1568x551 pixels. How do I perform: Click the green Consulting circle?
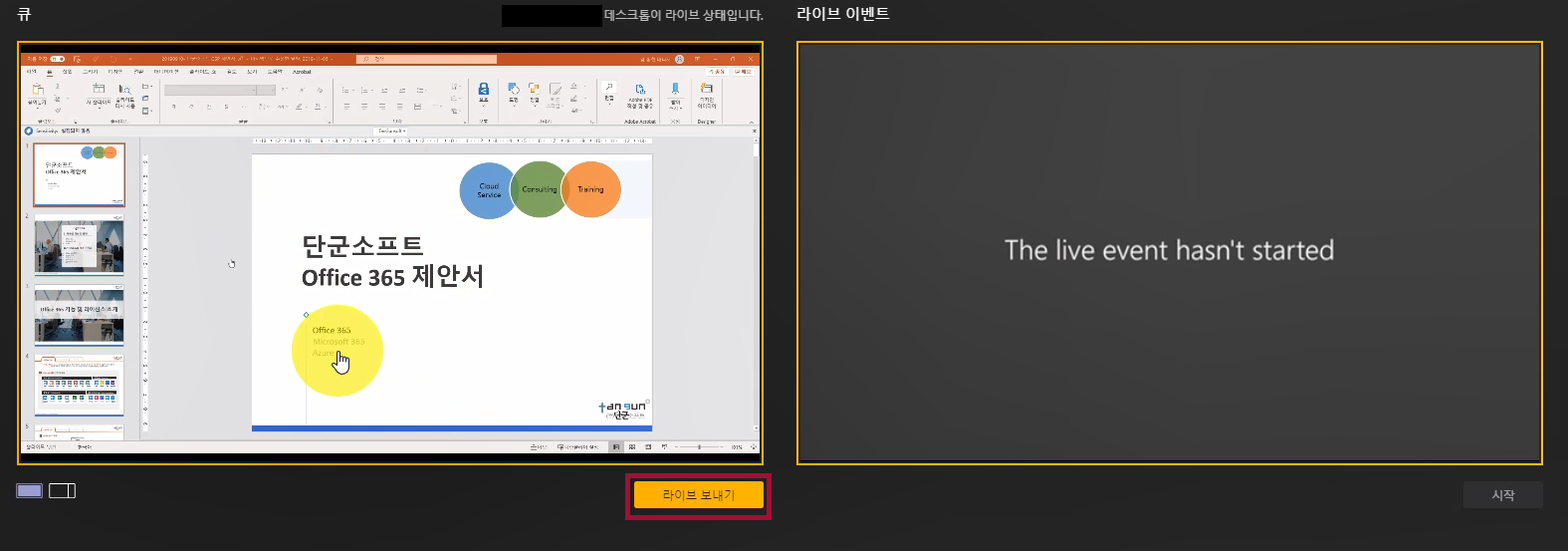click(539, 189)
